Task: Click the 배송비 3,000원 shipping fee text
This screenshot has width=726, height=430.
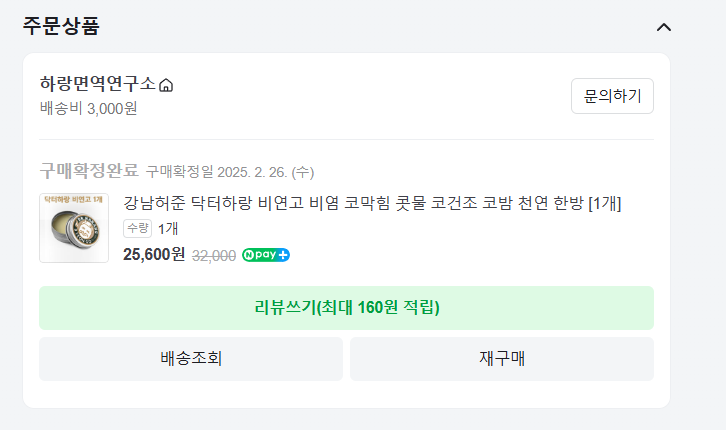Action: [x=88, y=108]
